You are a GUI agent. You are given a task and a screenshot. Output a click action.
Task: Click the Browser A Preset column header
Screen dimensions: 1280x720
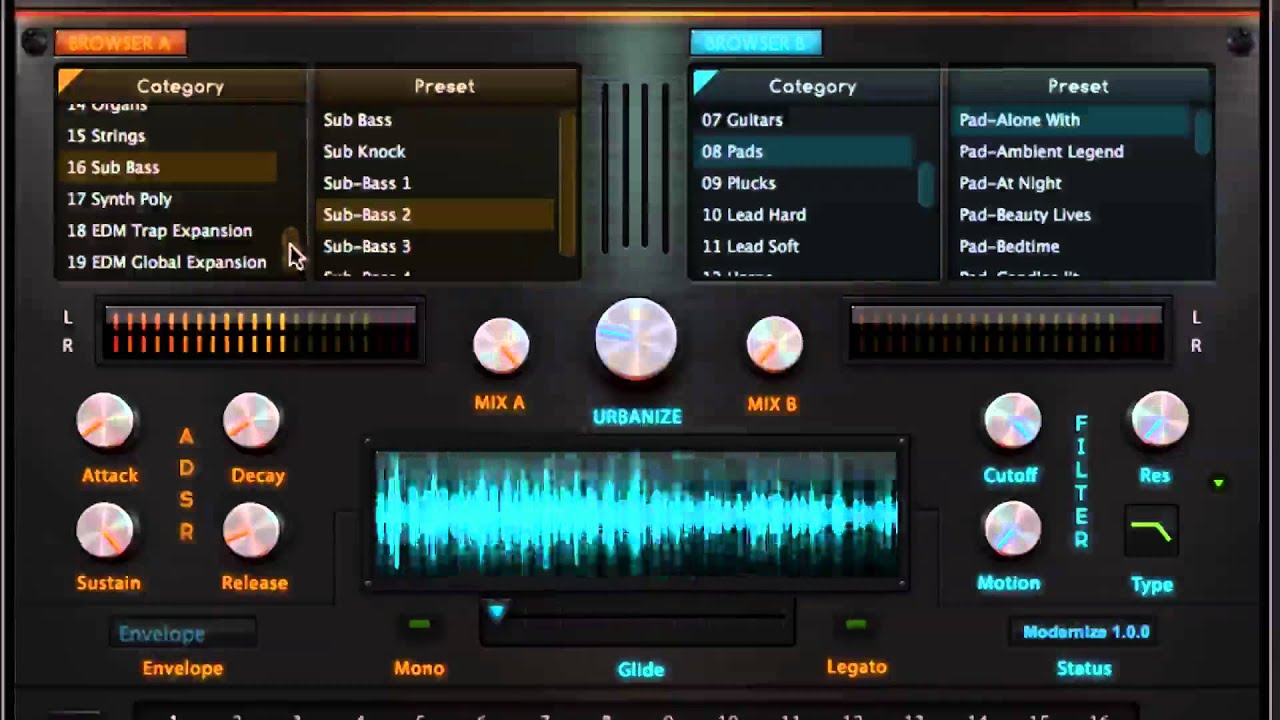(445, 86)
